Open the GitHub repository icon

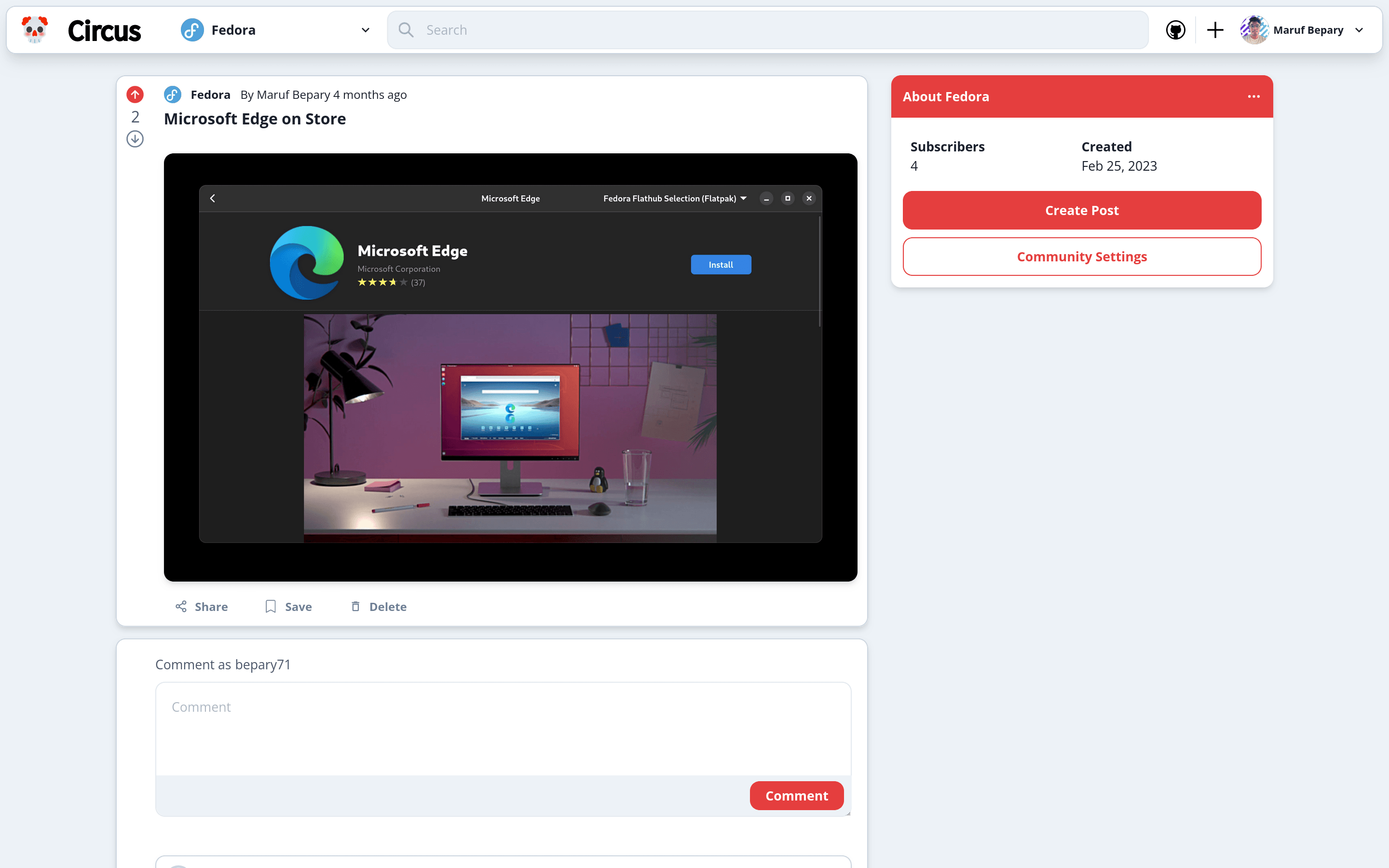click(1175, 30)
